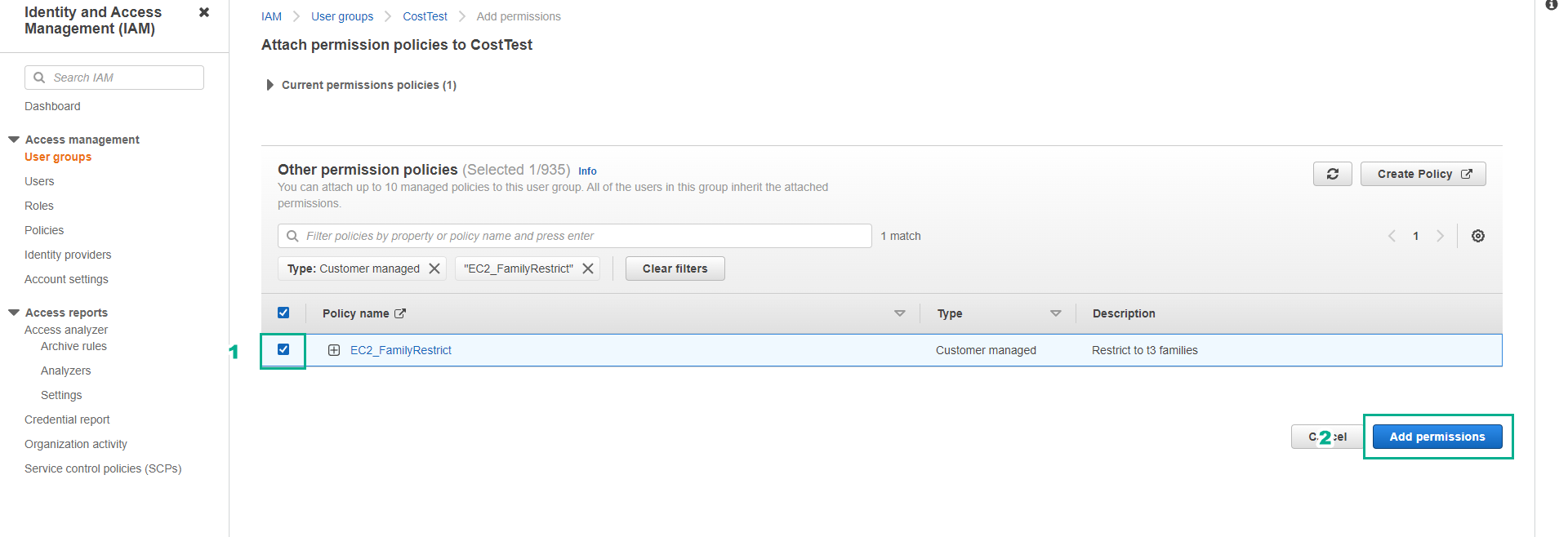Screen dimensions: 1568x537
Task: Open Access analyzer in sidebar
Action: tap(66, 330)
